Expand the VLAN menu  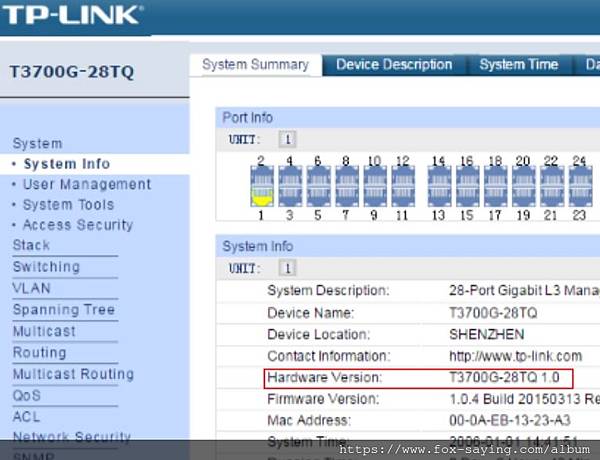pos(31,288)
